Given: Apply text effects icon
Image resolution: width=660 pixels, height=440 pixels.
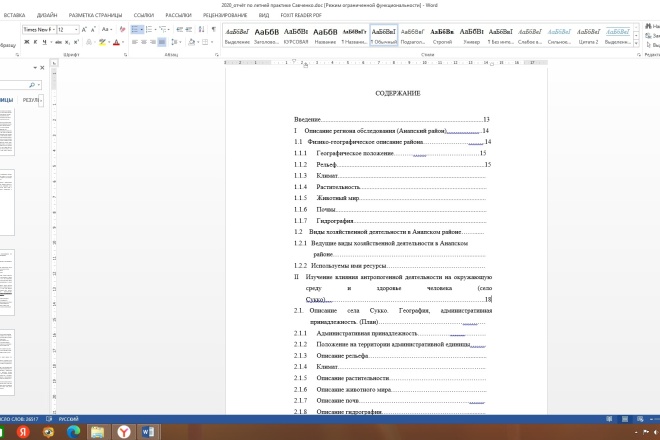Looking at the screenshot, I should click(x=89, y=42).
